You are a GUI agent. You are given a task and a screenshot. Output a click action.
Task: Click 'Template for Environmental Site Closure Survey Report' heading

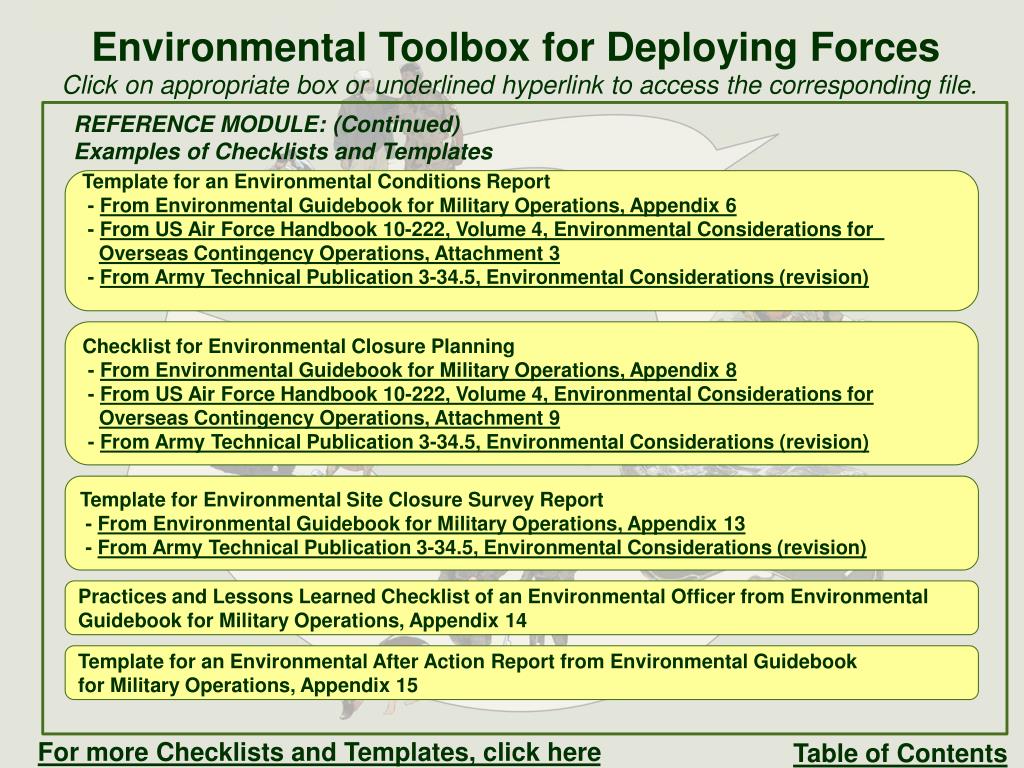pyautogui.click(x=342, y=500)
